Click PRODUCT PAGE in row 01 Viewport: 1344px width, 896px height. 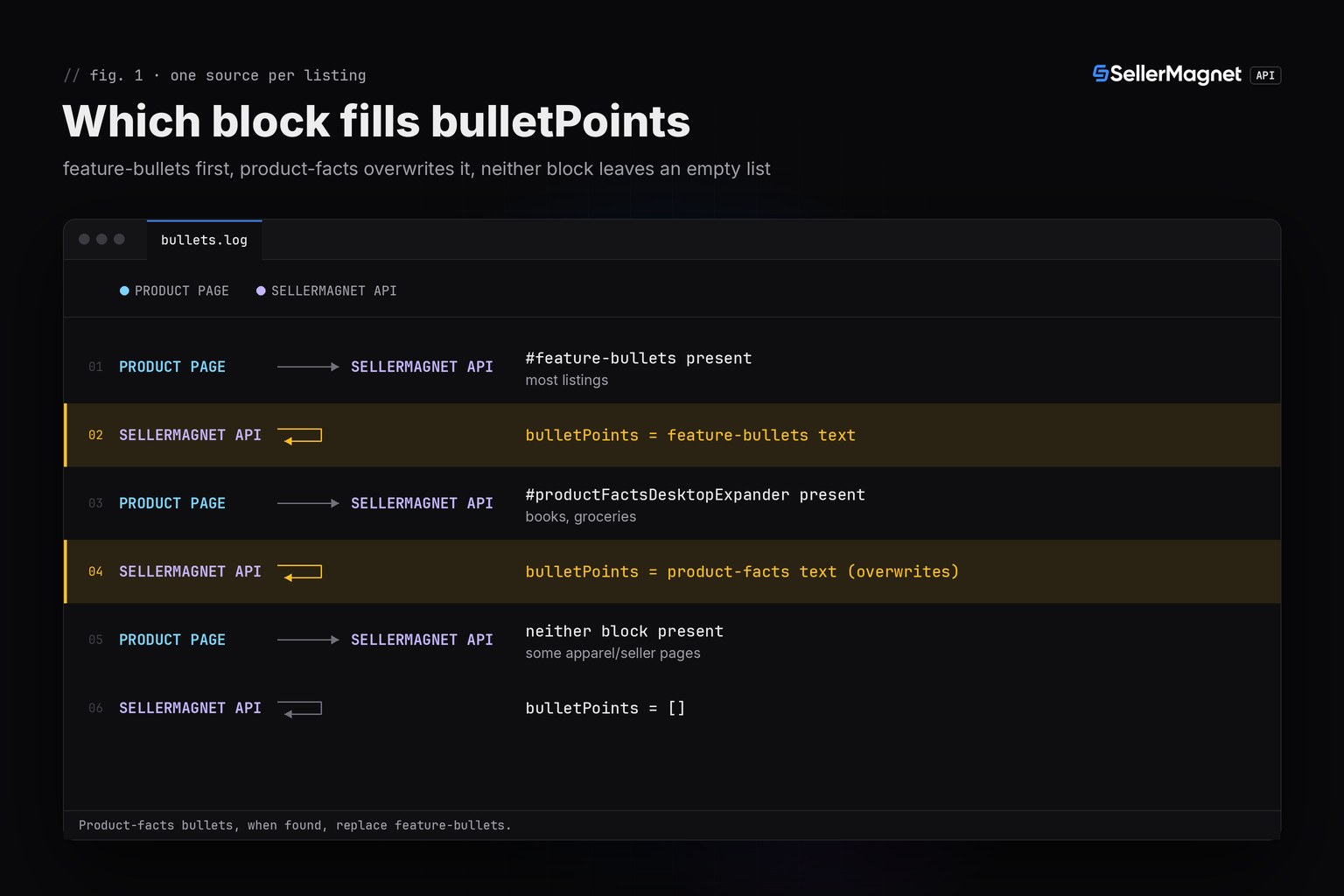tap(172, 367)
